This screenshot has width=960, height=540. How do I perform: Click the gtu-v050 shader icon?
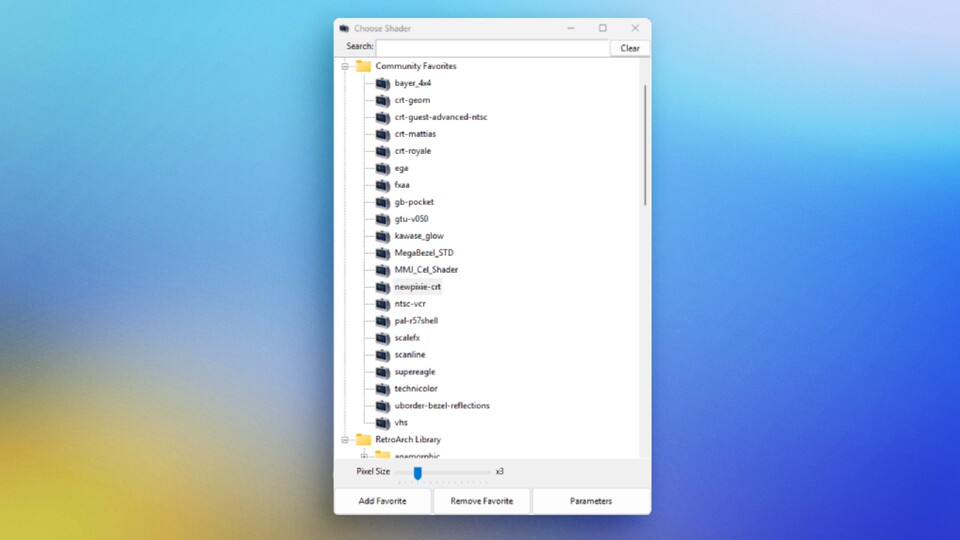click(x=383, y=219)
